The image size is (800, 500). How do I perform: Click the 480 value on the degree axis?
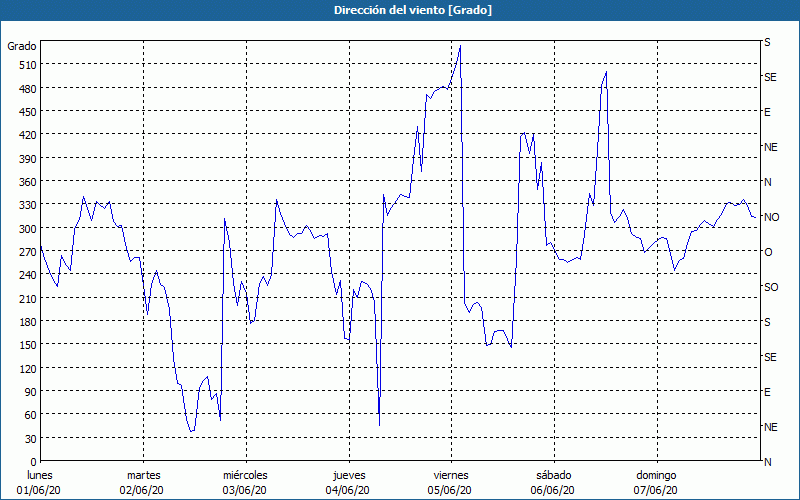[x=28, y=88]
